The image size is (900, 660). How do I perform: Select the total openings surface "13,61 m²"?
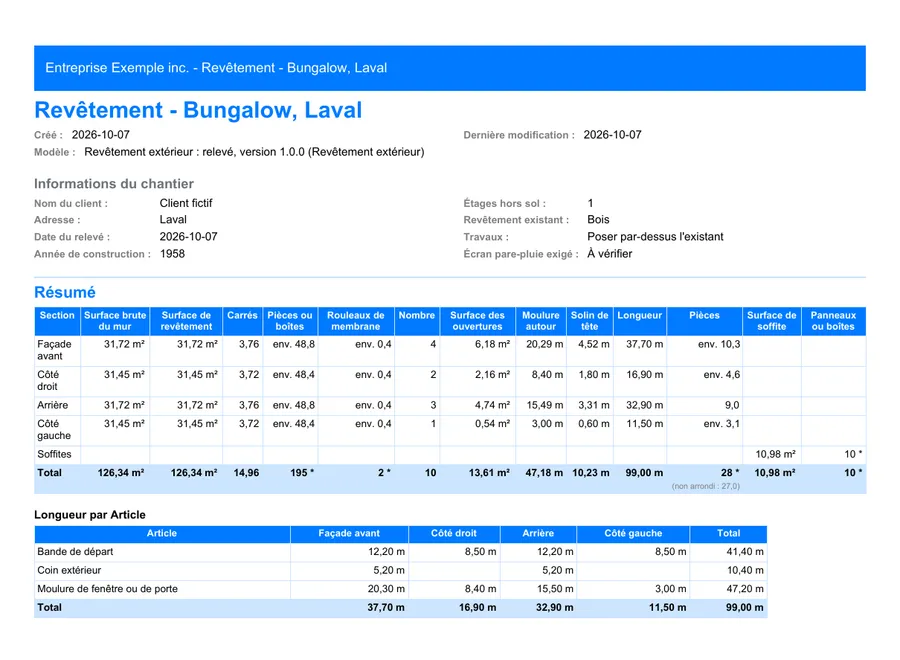click(x=489, y=473)
